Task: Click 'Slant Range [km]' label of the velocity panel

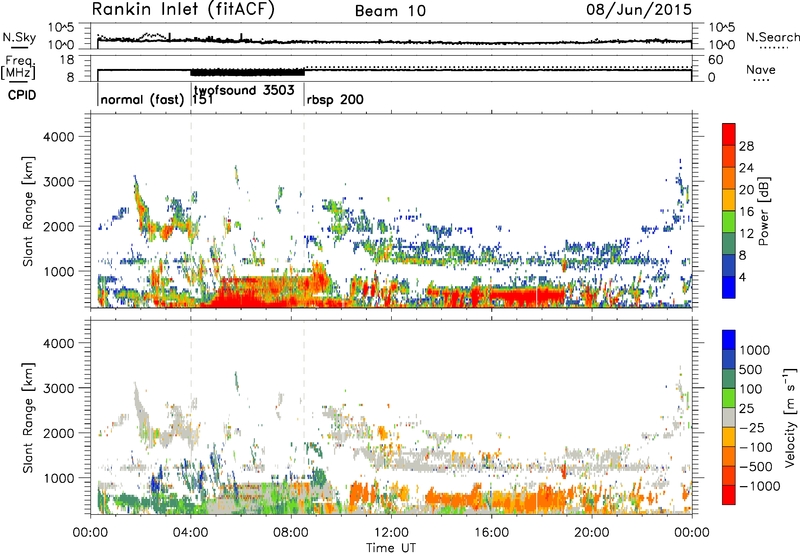Action: tap(28, 418)
